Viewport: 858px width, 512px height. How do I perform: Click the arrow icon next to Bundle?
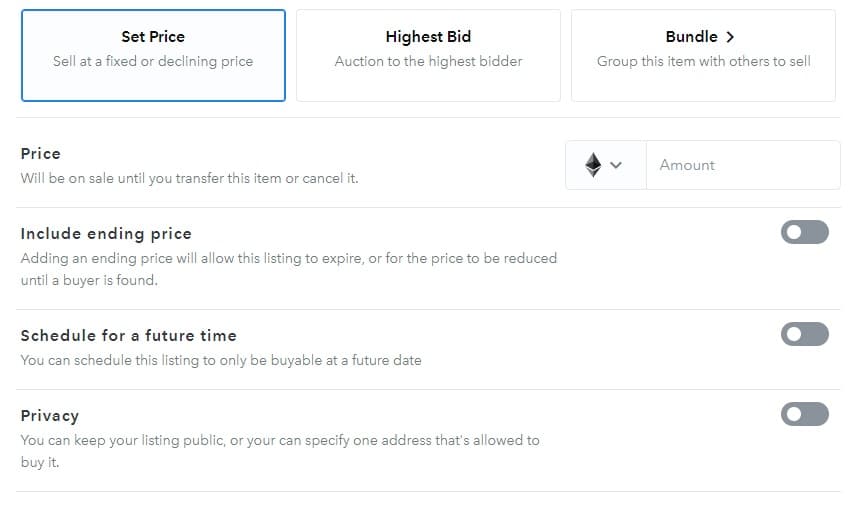(730, 37)
